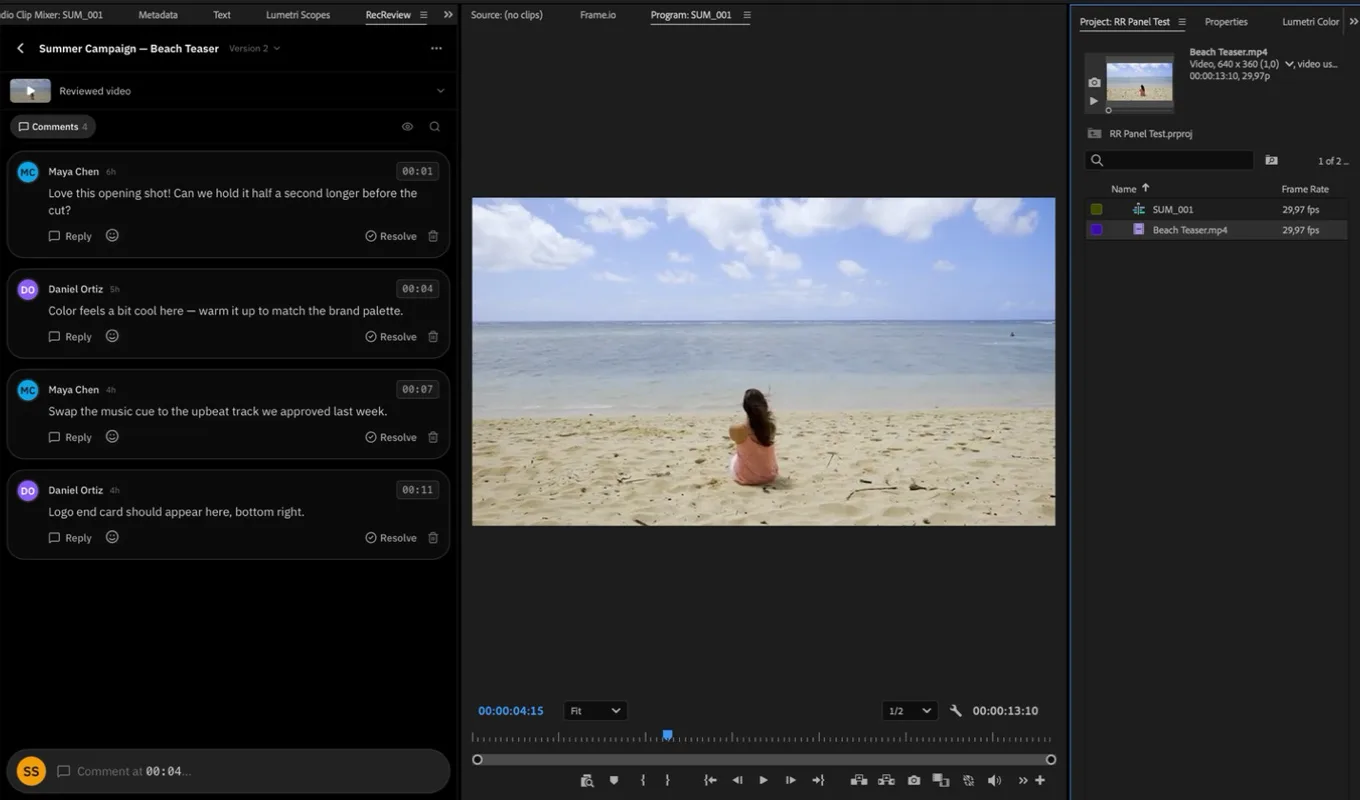Reply to the logo end card comment

coord(70,538)
